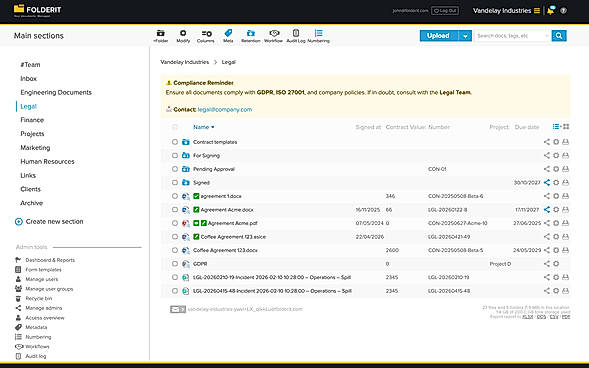Viewport: 589px width, 368px height.
Task: Tick the GDPR document checkbox
Action: click(175, 264)
